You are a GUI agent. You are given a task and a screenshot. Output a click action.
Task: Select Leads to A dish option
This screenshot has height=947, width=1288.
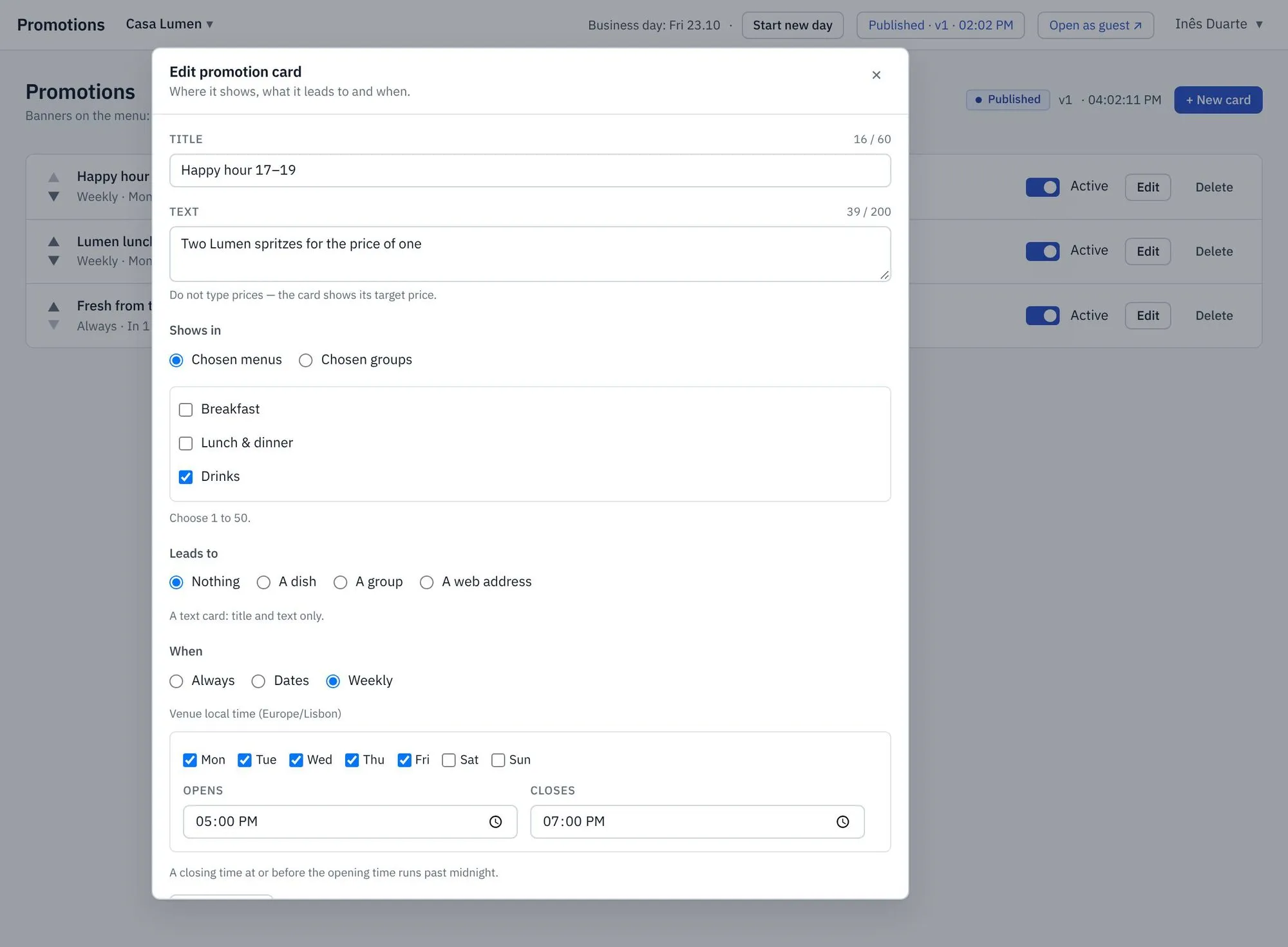pos(263,583)
